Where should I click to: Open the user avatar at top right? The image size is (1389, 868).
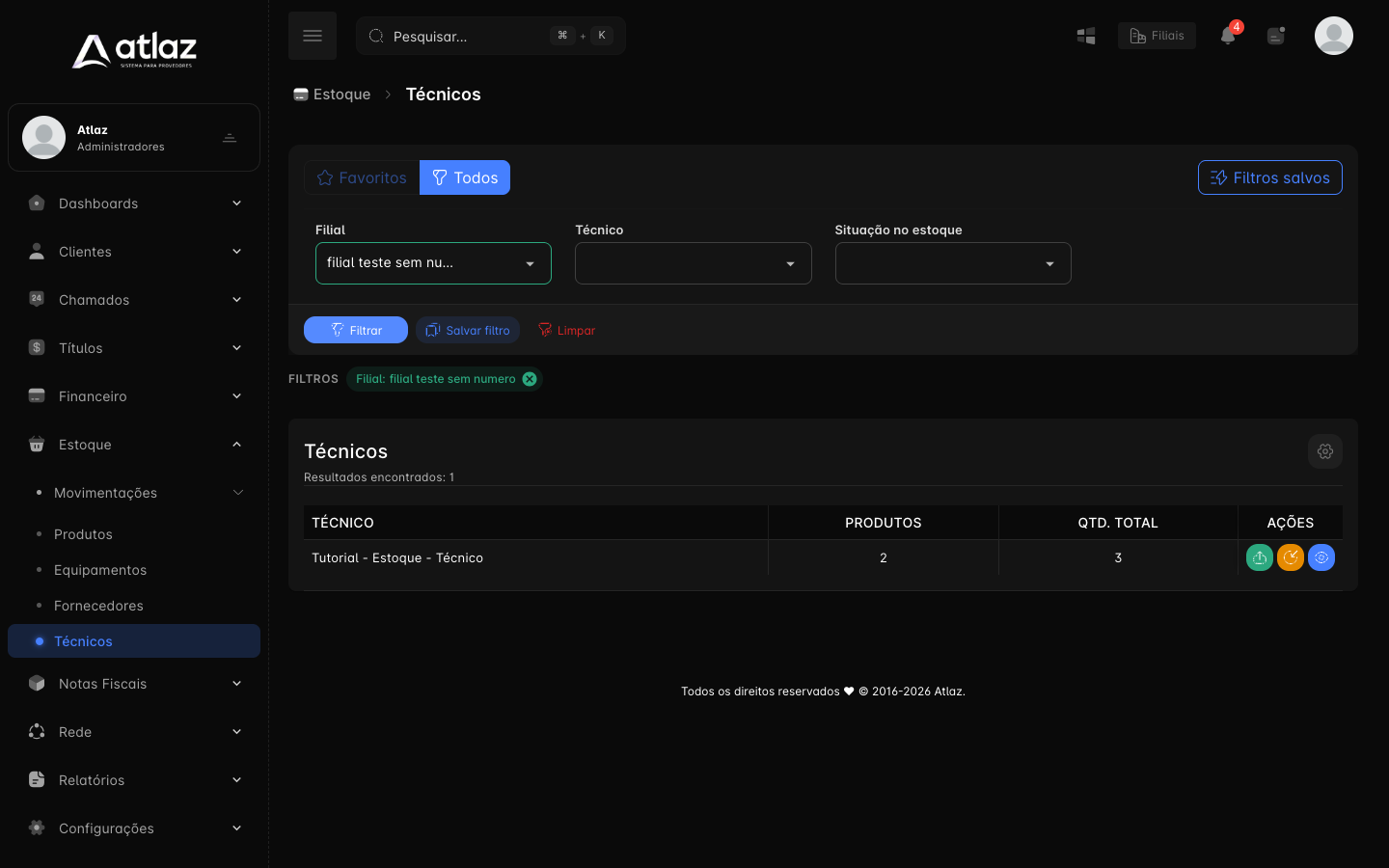point(1334,36)
